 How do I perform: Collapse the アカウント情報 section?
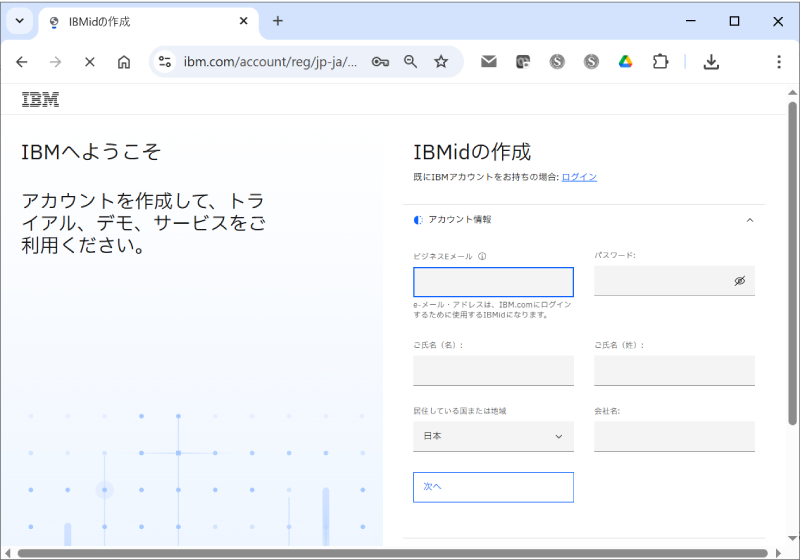(x=749, y=220)
